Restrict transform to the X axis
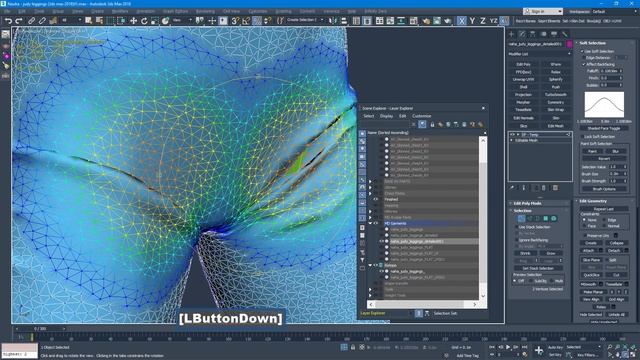The image size is (640, 360). (x=462, y=20)
